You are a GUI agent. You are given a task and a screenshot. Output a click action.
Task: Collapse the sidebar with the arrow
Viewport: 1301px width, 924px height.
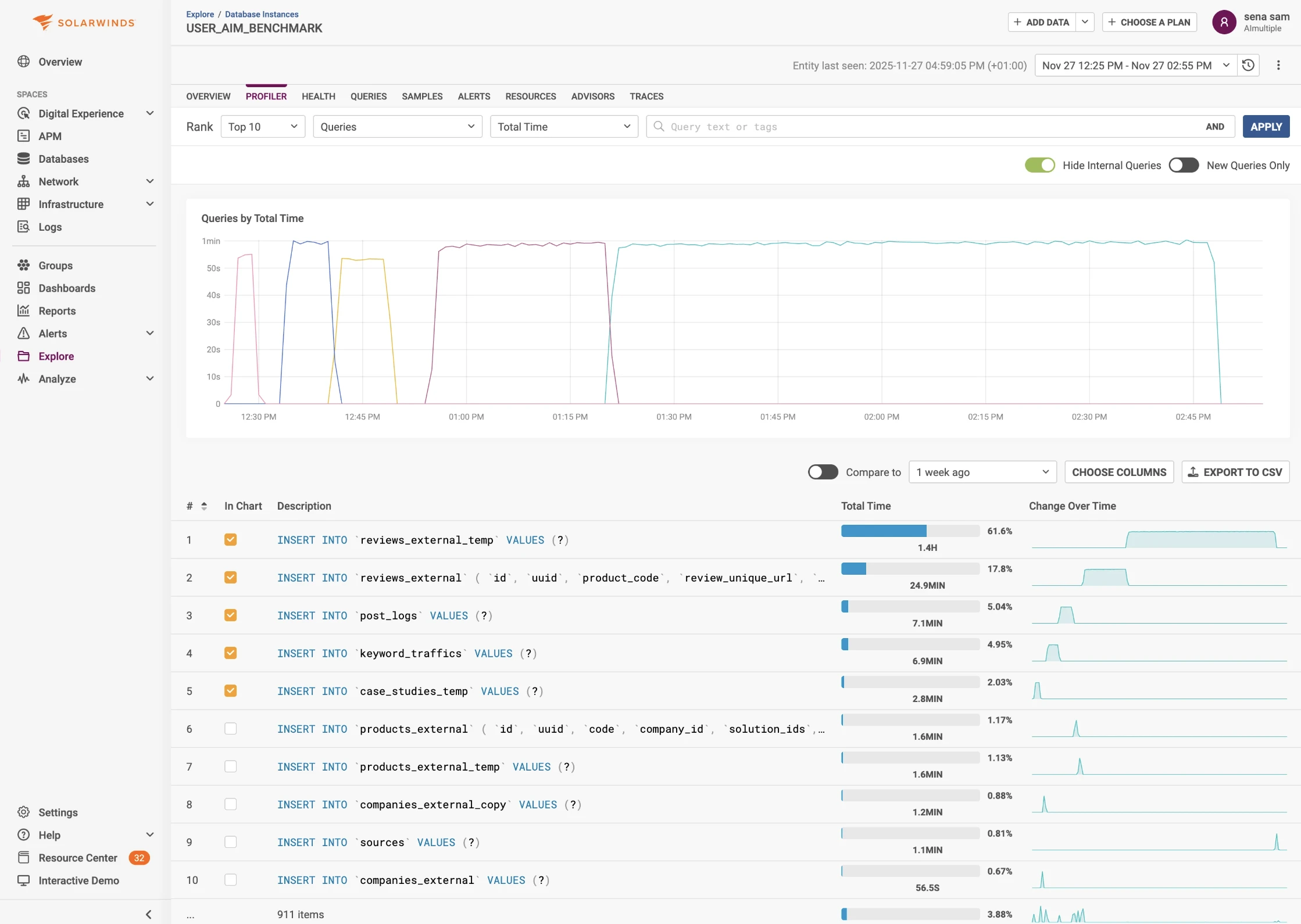[x=148, y=914]
